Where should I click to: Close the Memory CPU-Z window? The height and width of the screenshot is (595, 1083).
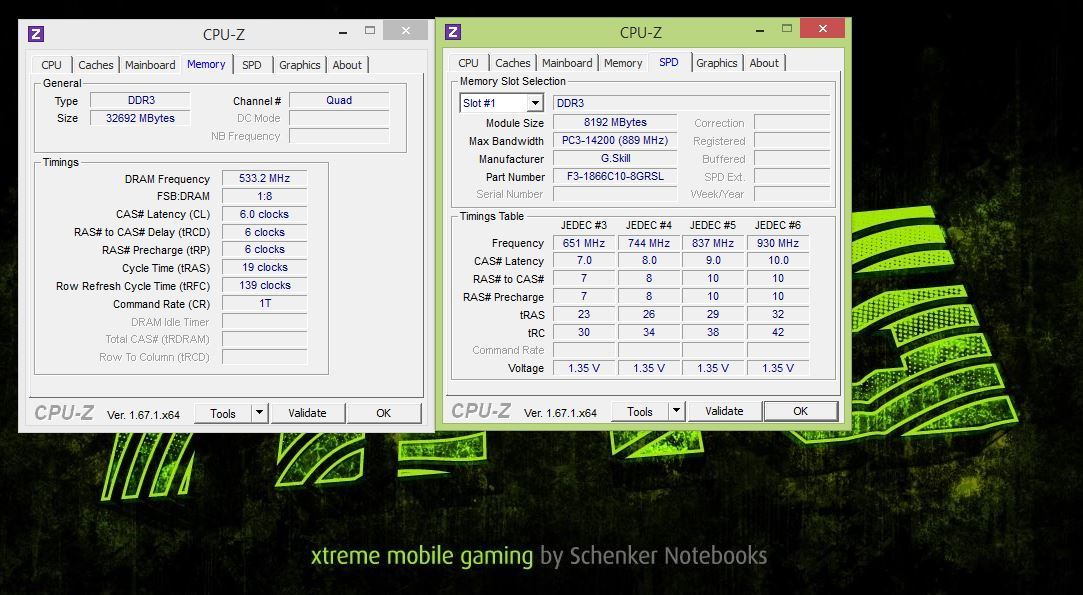405,30
